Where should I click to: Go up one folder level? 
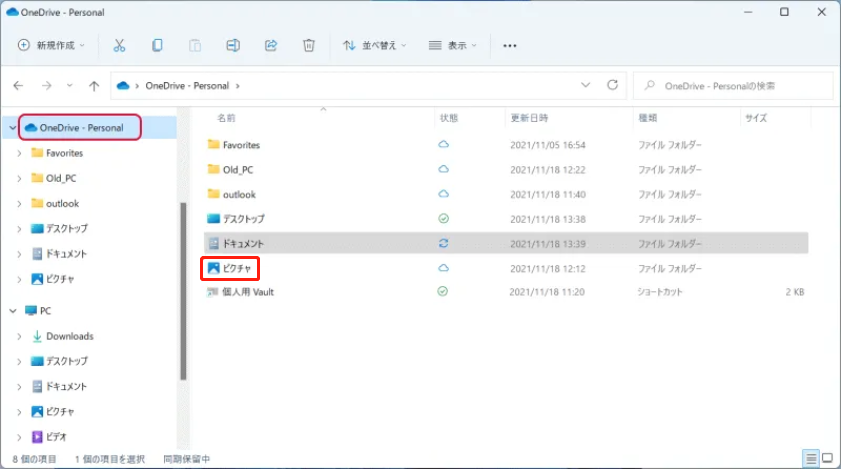[94, 85]
